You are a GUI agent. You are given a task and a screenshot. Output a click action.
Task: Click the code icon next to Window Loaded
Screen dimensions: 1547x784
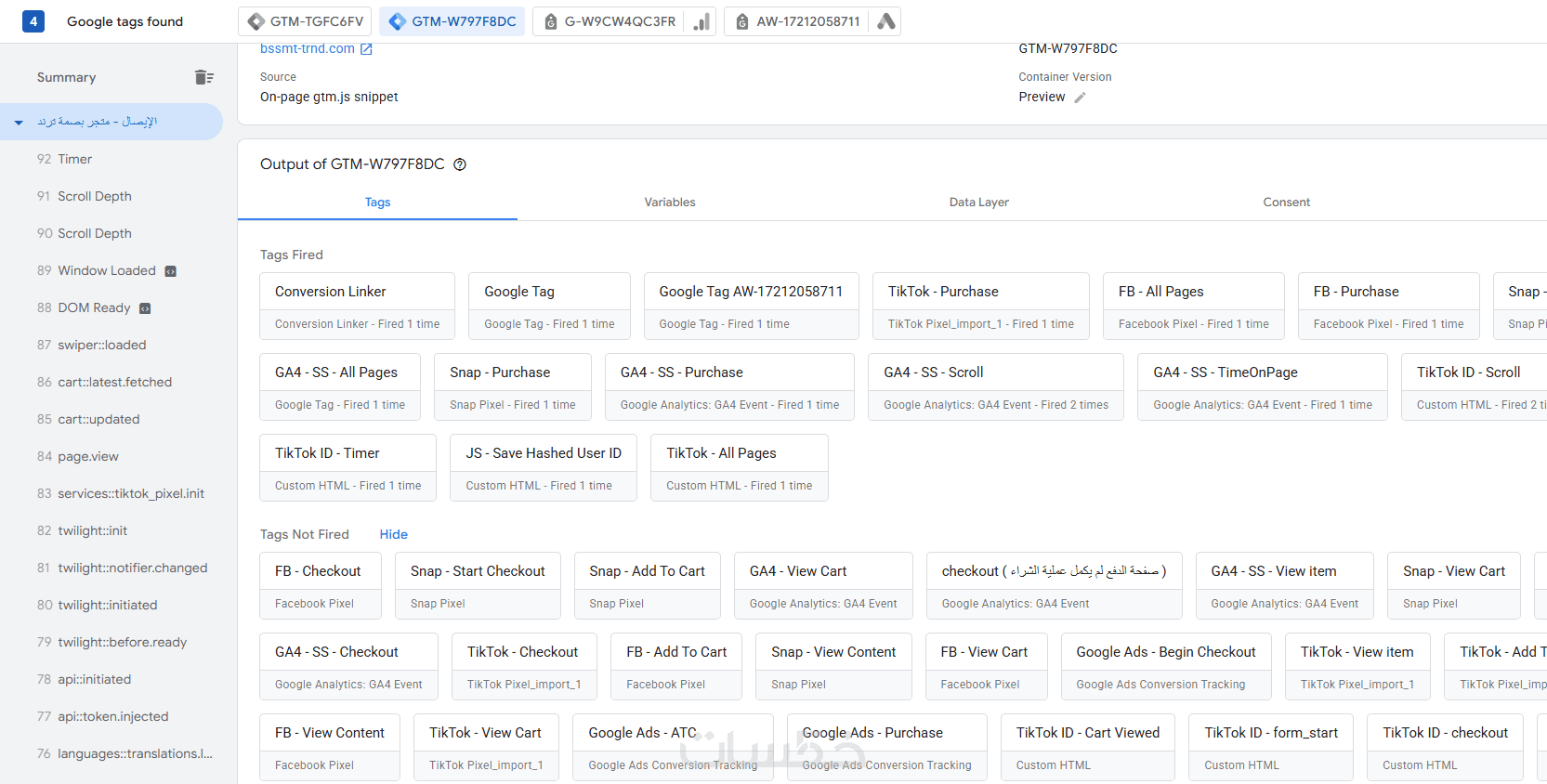tap(171, 271)
